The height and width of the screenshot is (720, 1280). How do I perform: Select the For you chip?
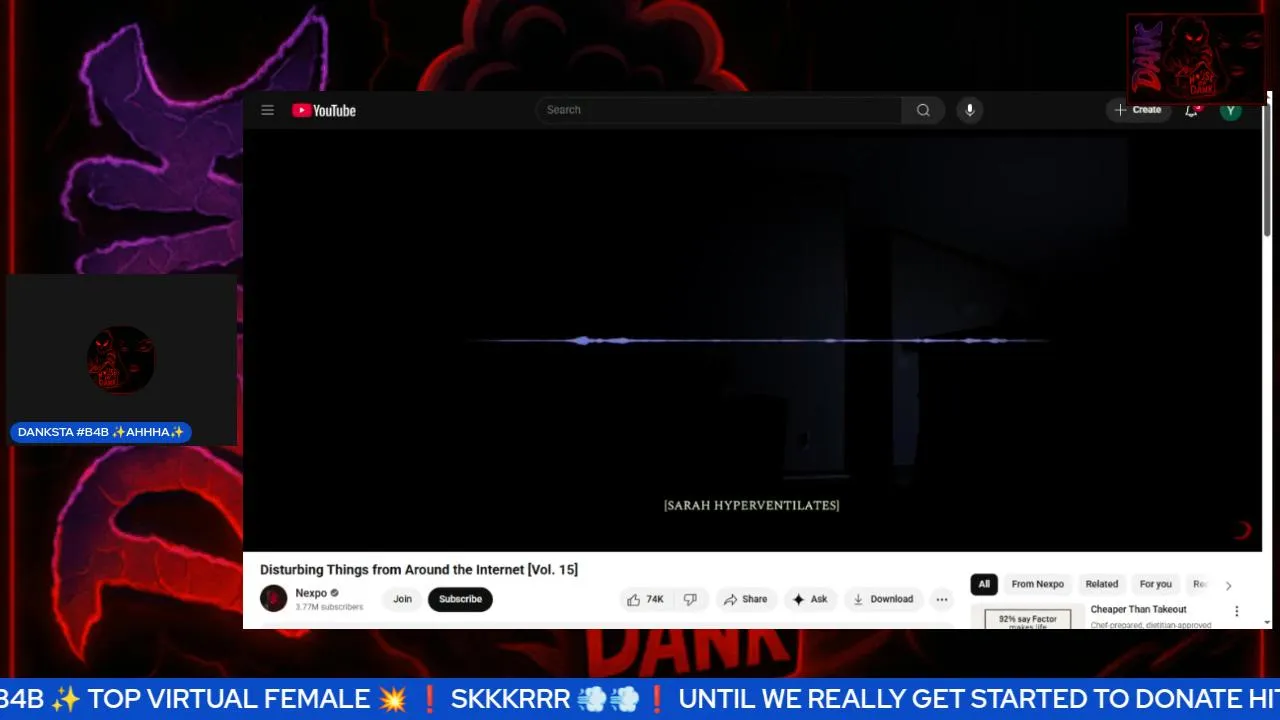coord(1155,584)
